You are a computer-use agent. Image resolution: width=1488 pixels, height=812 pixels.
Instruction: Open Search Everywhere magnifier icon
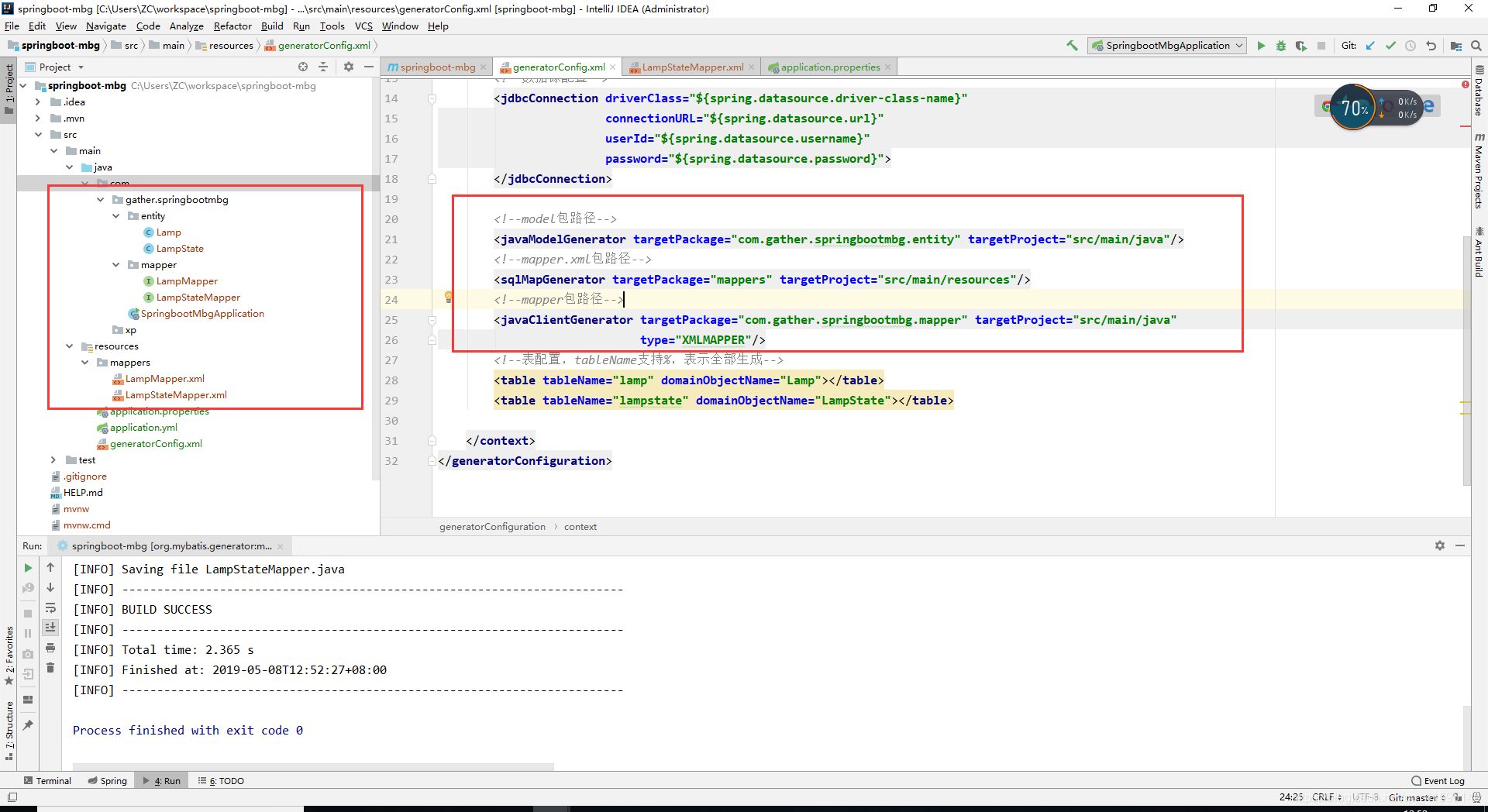pyautogui.click(x=1476, y=46)
